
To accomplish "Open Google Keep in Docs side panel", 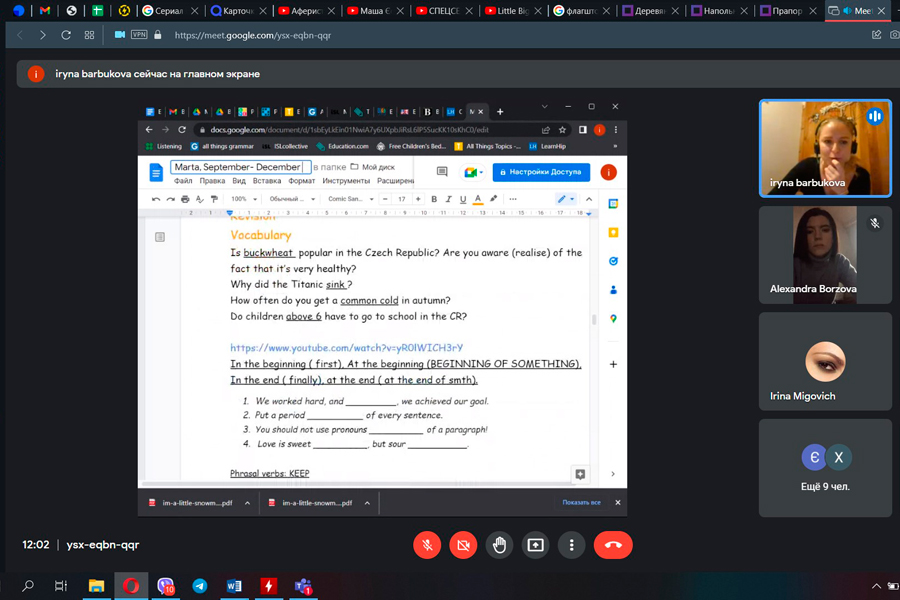I will [x=613, y=233].
